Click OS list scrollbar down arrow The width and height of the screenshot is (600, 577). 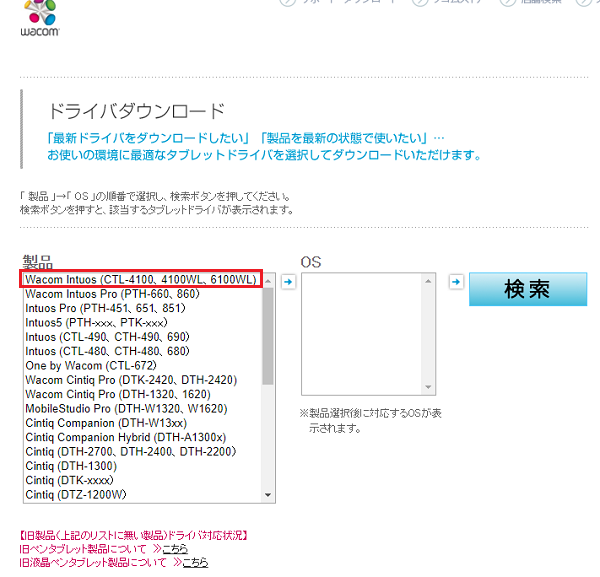click(x=428, y=387)
